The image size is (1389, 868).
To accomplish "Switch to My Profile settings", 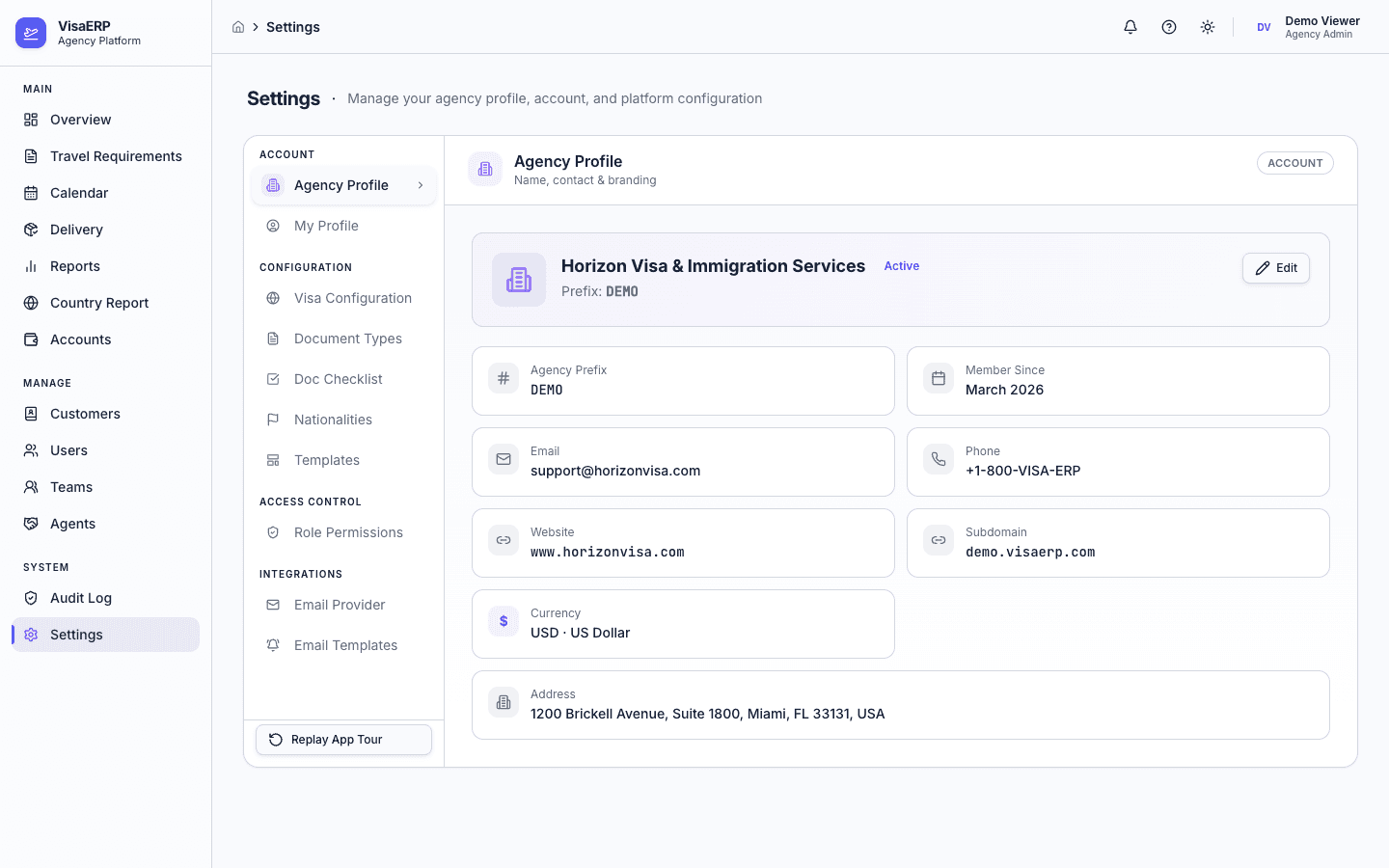I will coord(326,226).
